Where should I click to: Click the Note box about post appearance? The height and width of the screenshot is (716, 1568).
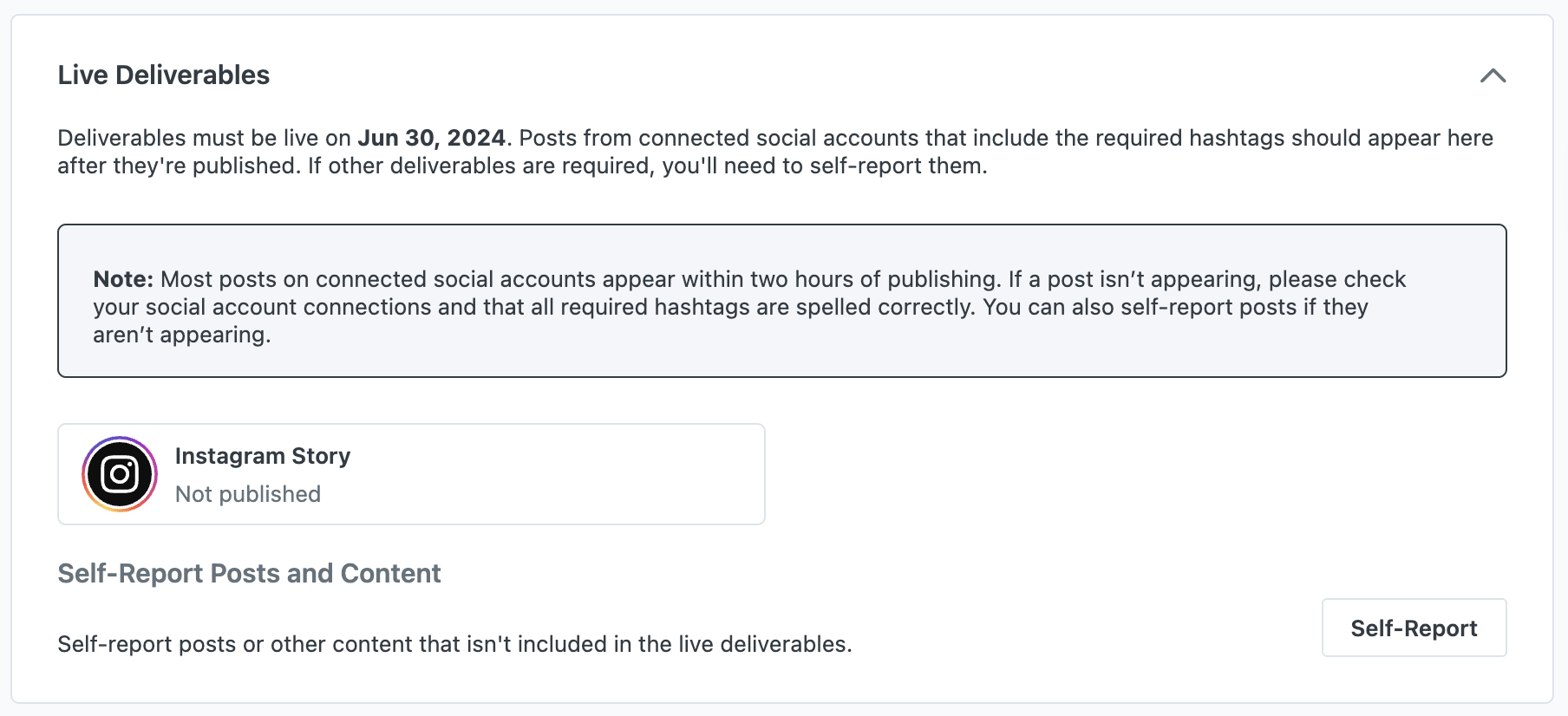[x=781, y=300]
